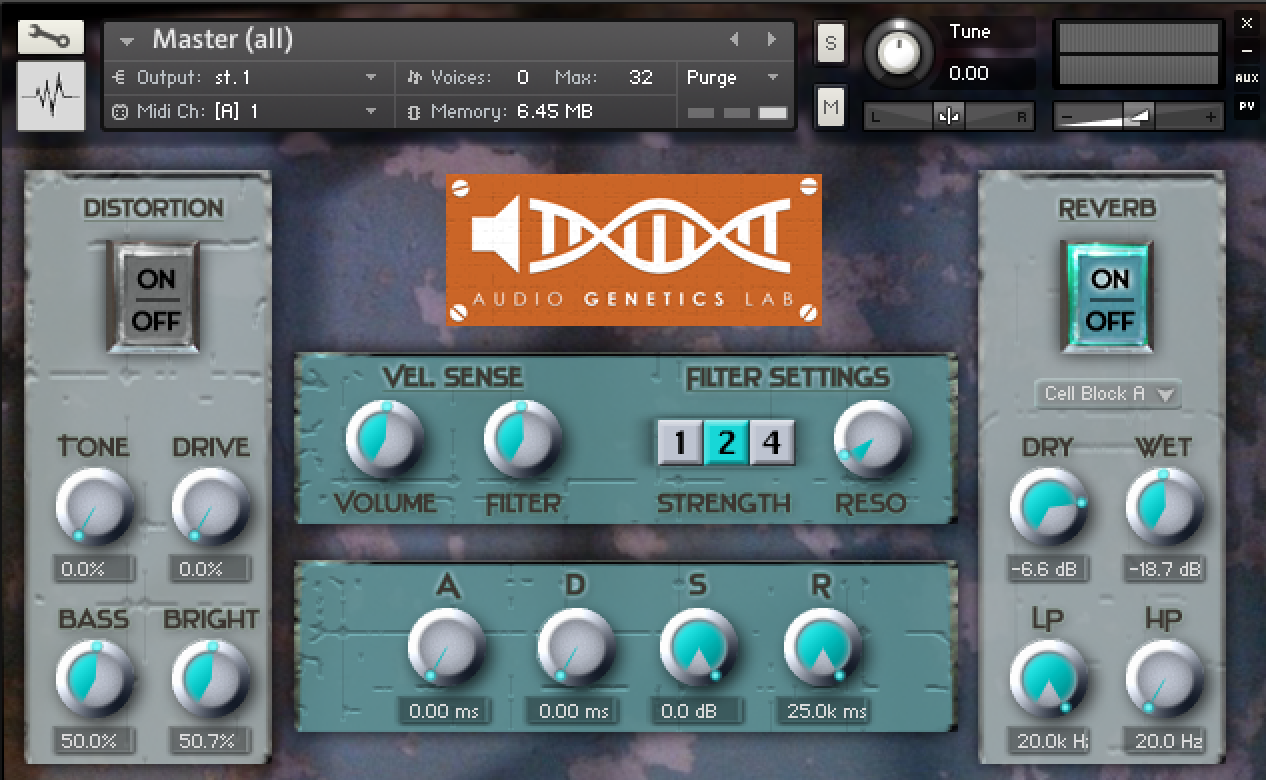Click the volume minus button
This screenshot has width=1266, height=780.
1066,117
